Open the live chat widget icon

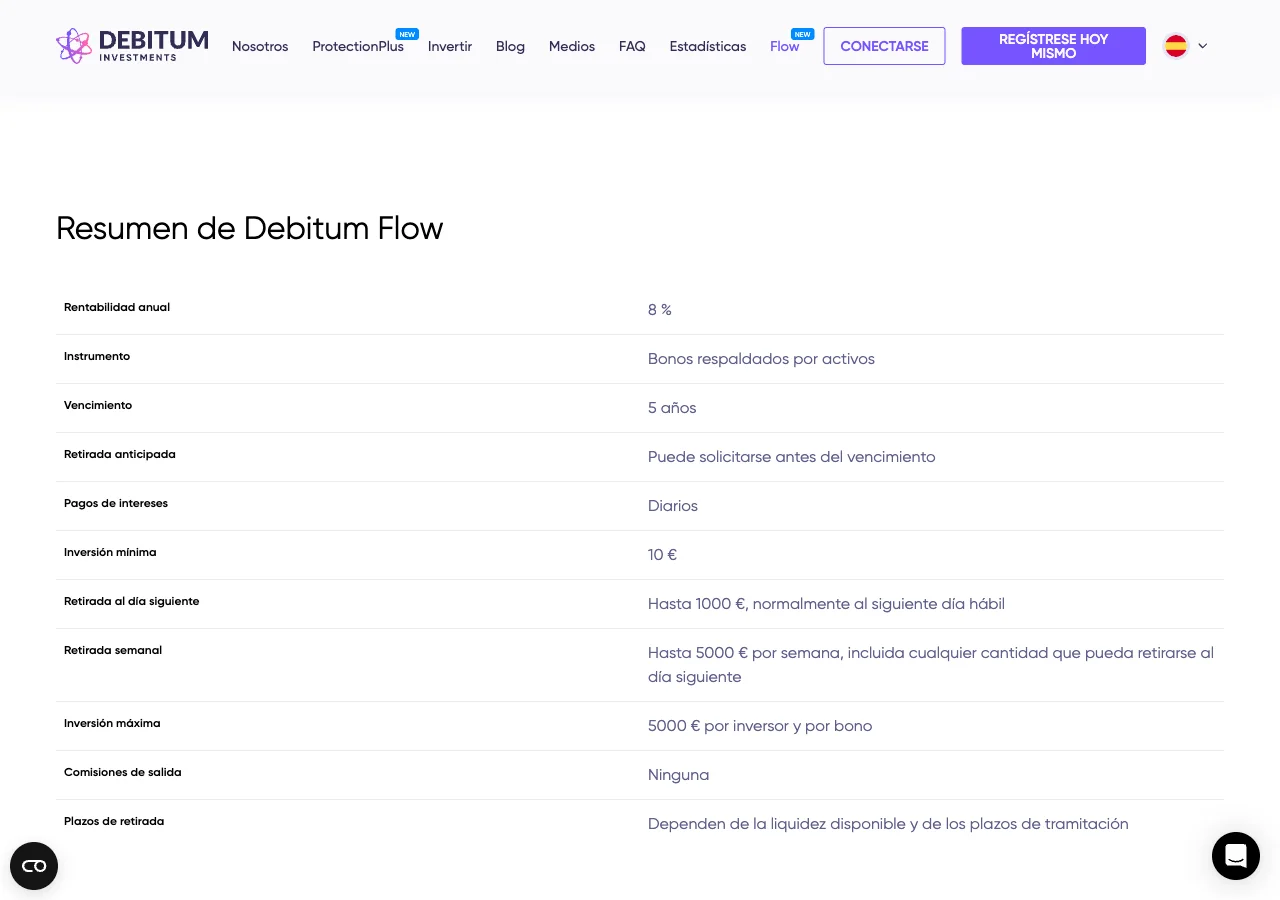pos(1236,856)
